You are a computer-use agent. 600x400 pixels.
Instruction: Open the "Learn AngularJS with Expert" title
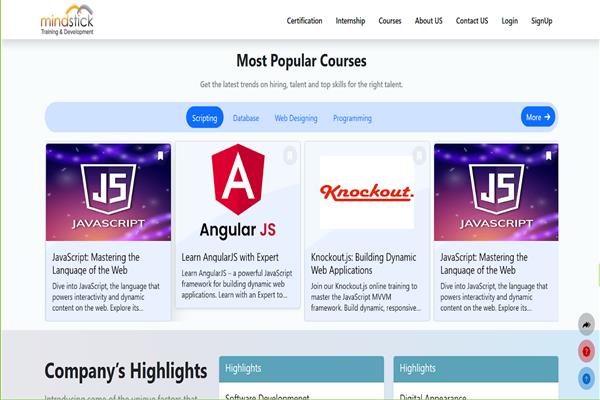230,257
